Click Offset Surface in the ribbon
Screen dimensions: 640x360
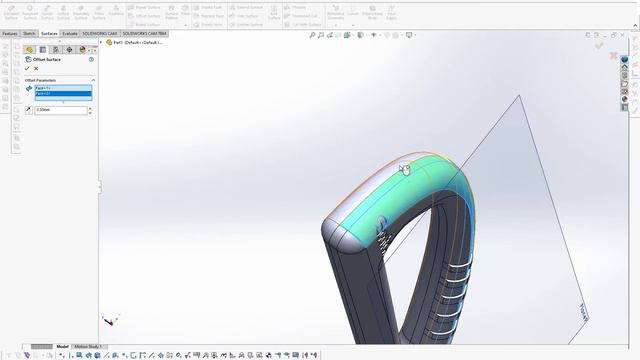pos(144,16)
